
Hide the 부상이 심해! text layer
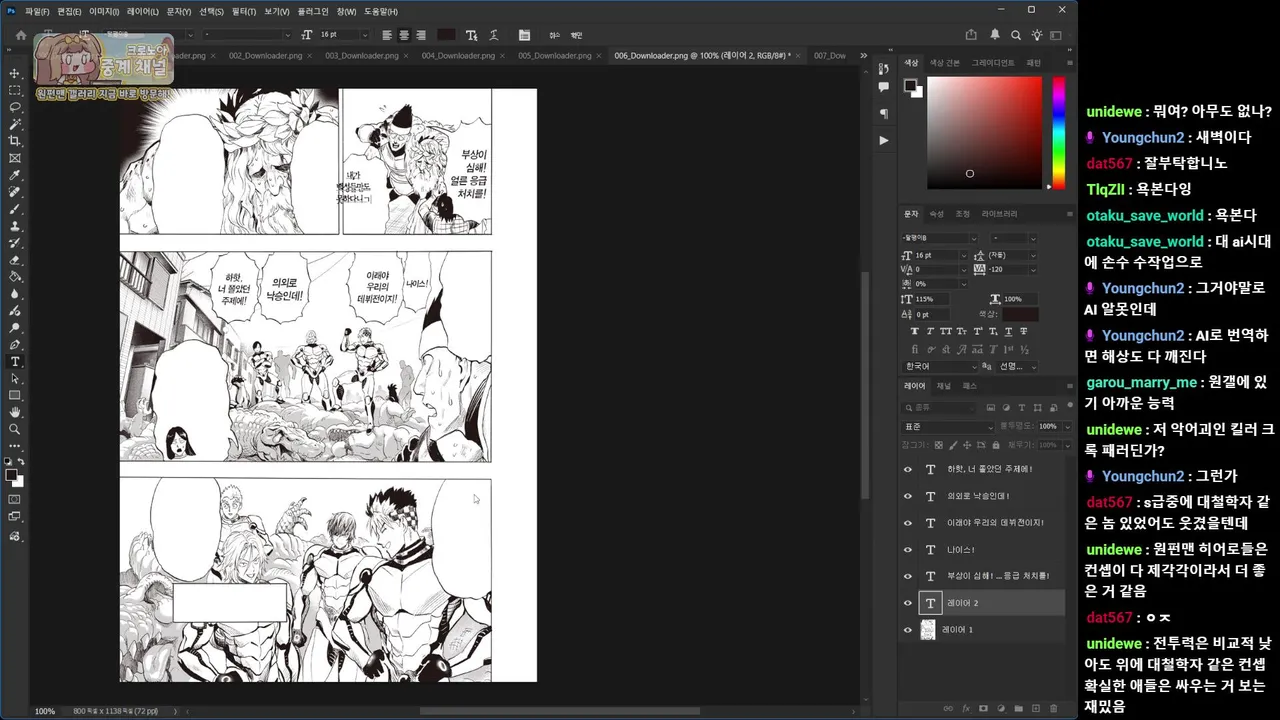coord(908,576)
